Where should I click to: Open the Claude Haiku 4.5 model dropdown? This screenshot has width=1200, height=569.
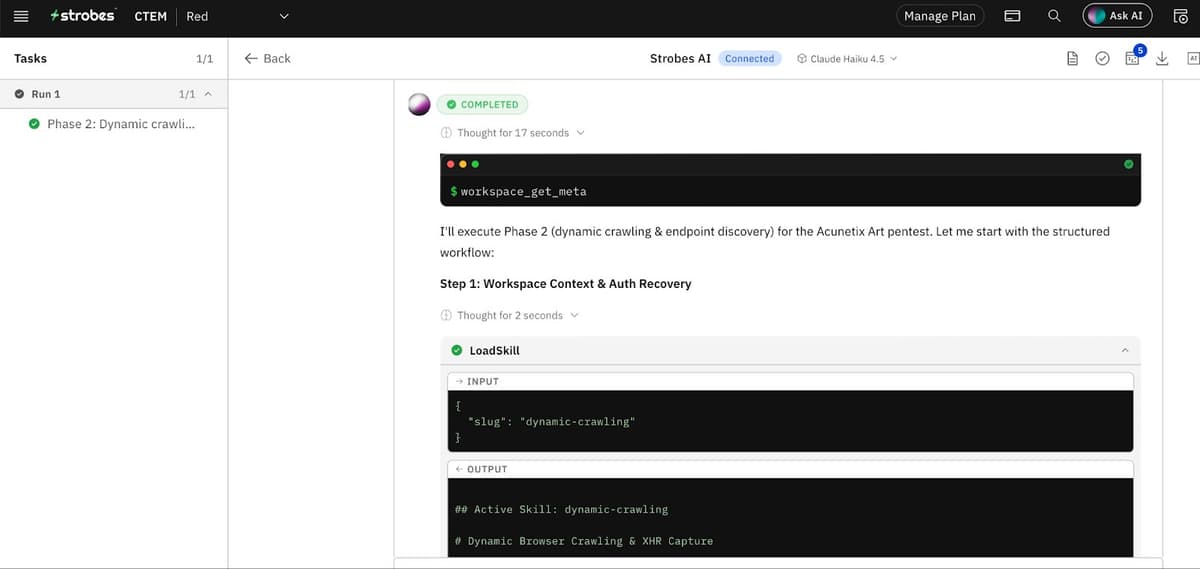tap(847, 59)
